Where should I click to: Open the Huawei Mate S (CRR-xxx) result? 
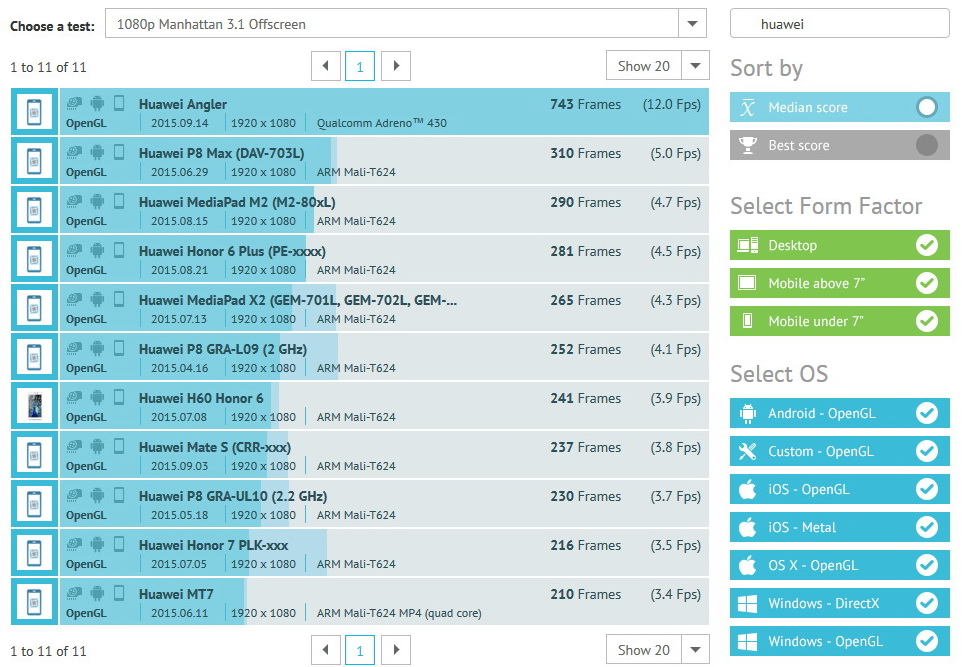215,447
